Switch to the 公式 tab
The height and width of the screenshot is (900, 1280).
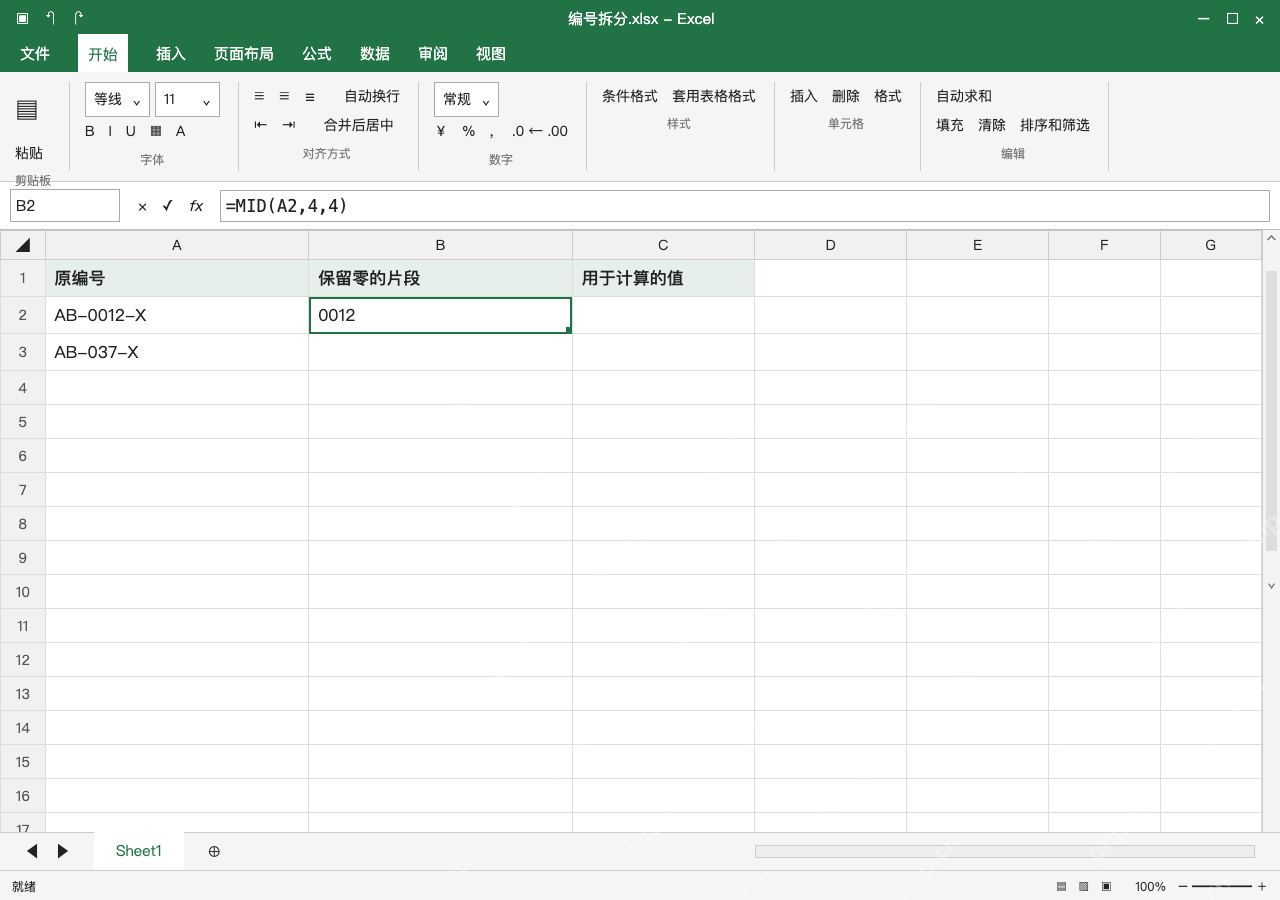click(x=317, y=54)
